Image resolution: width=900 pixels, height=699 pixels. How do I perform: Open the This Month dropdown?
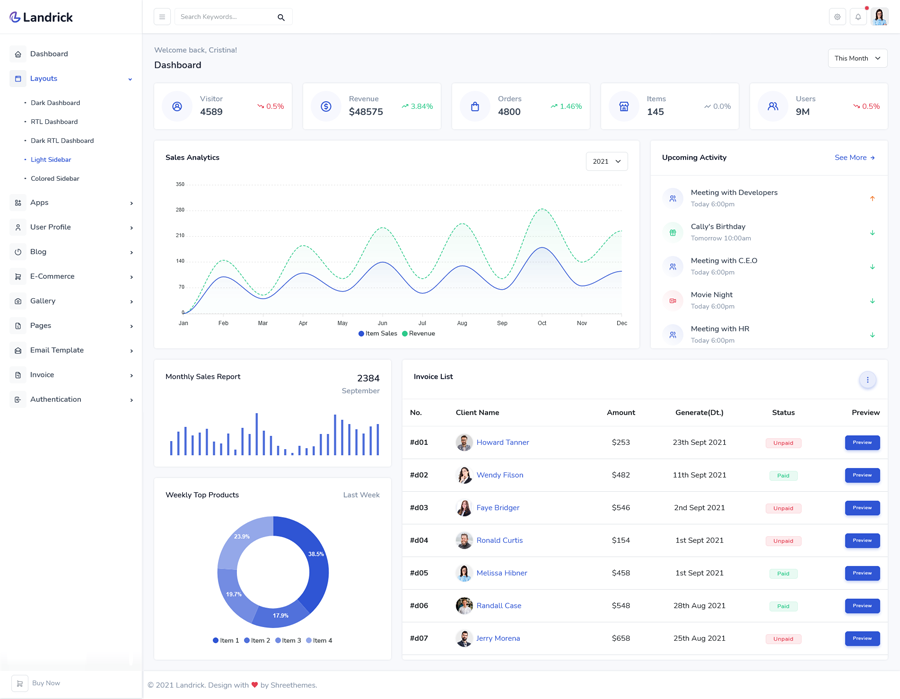click(x=857, y=58)
